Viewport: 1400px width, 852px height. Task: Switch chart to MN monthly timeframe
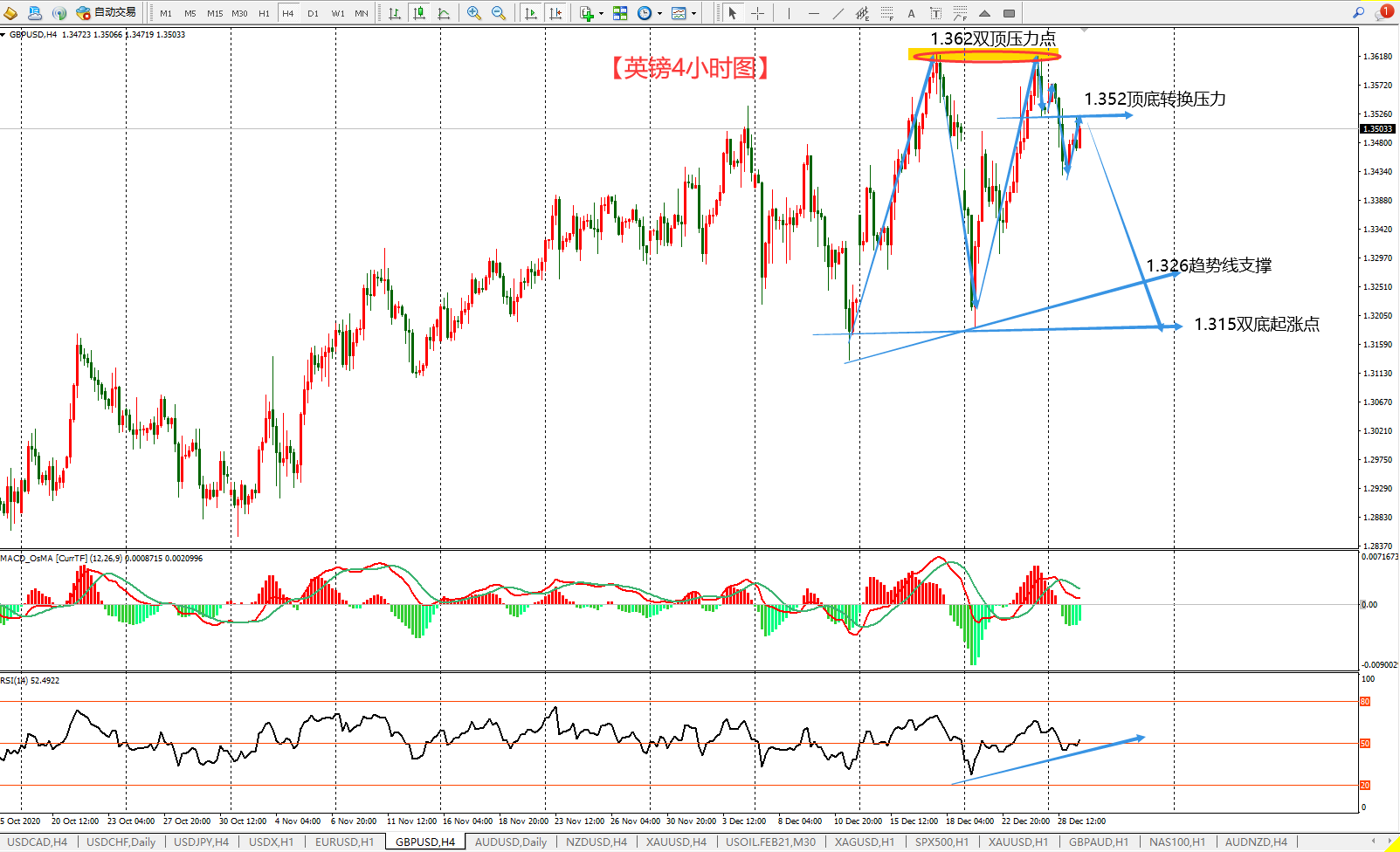coord(362,13)
